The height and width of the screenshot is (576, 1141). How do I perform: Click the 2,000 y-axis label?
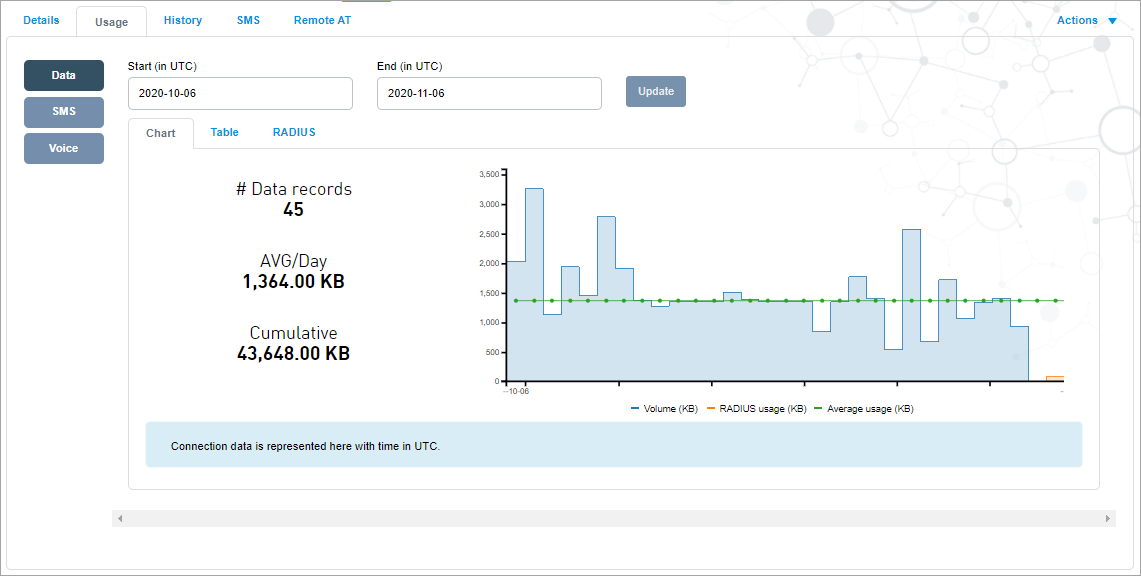[x=489, y=263]
